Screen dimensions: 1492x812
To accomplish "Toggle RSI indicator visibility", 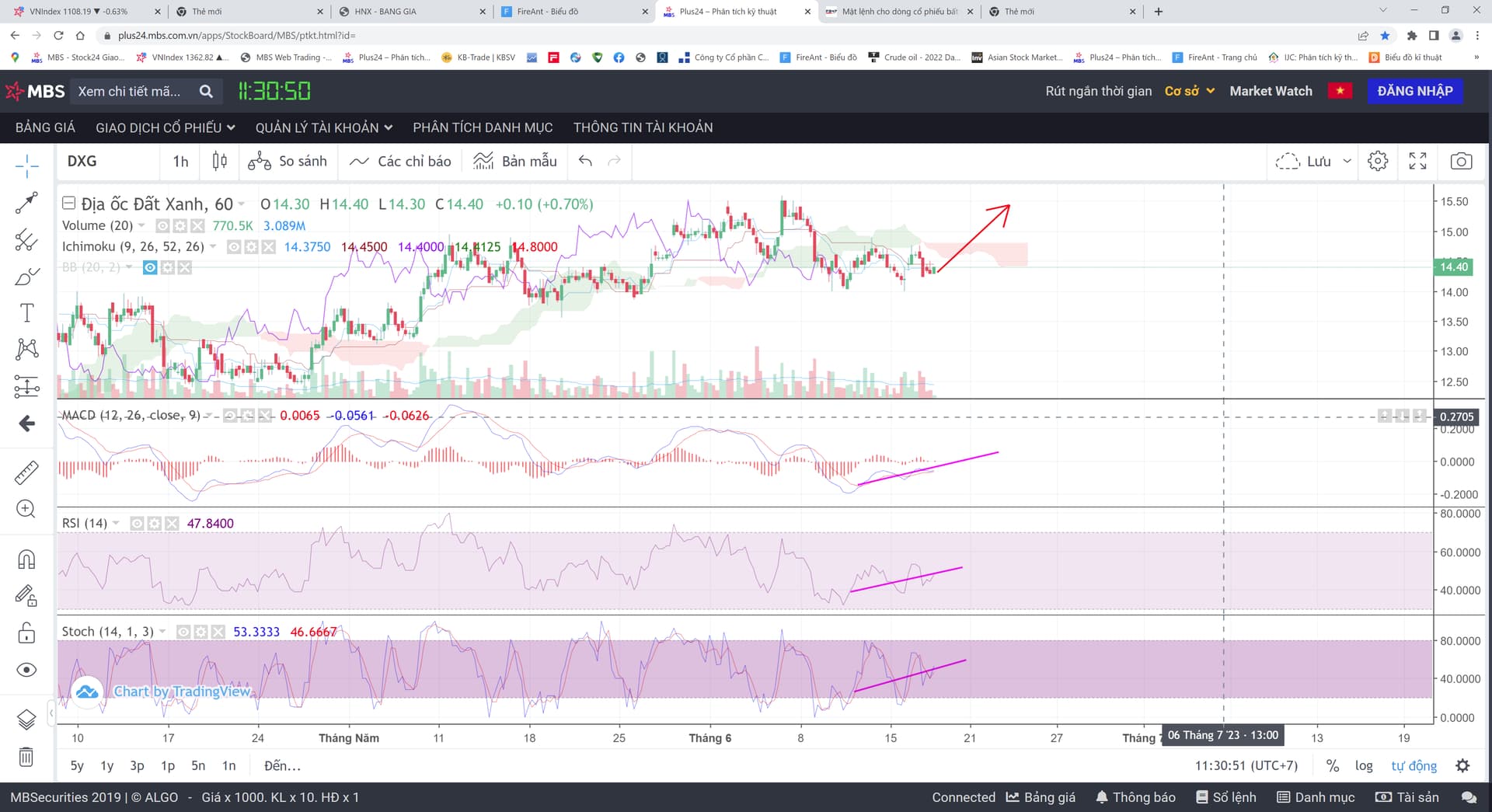I will (137, 524).
